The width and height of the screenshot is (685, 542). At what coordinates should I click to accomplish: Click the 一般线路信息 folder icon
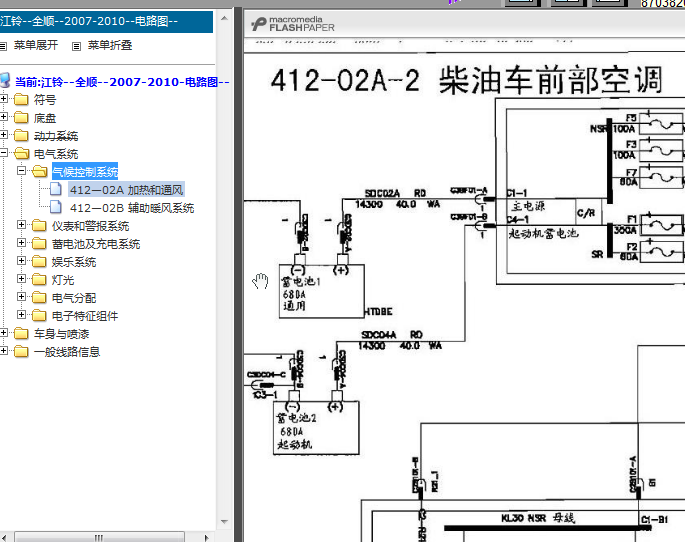(21, 352)
